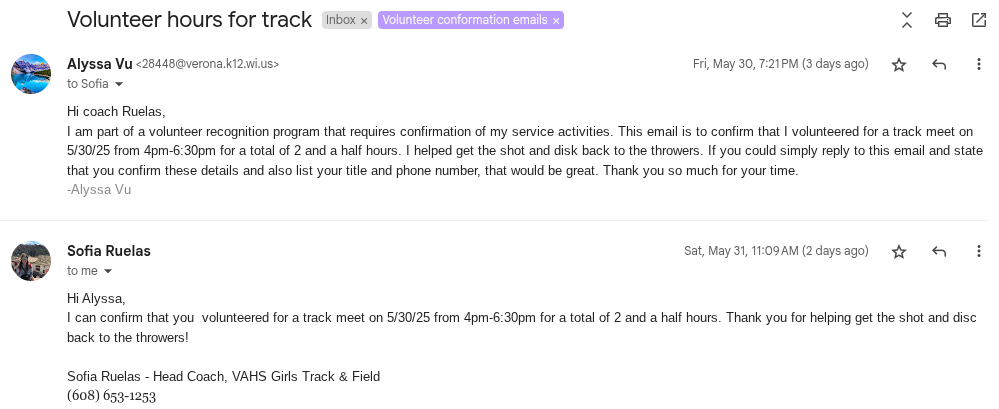Reply to Alyssa Vu's email

click(x=939, y=65)
